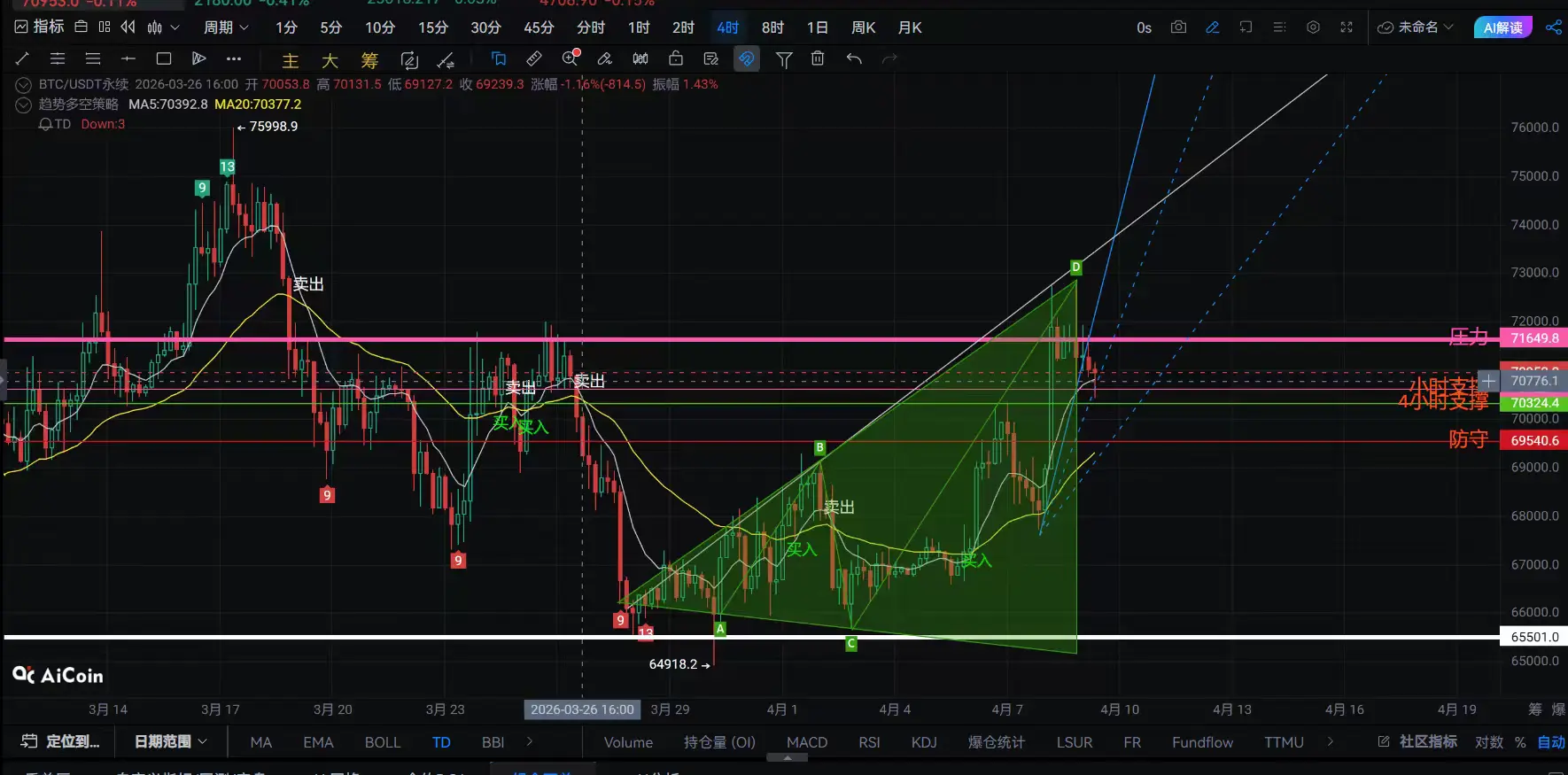Viewport: 1568px width, 775px height.
Task: Open the list lines menu icon
Action: coord(1279,27)
